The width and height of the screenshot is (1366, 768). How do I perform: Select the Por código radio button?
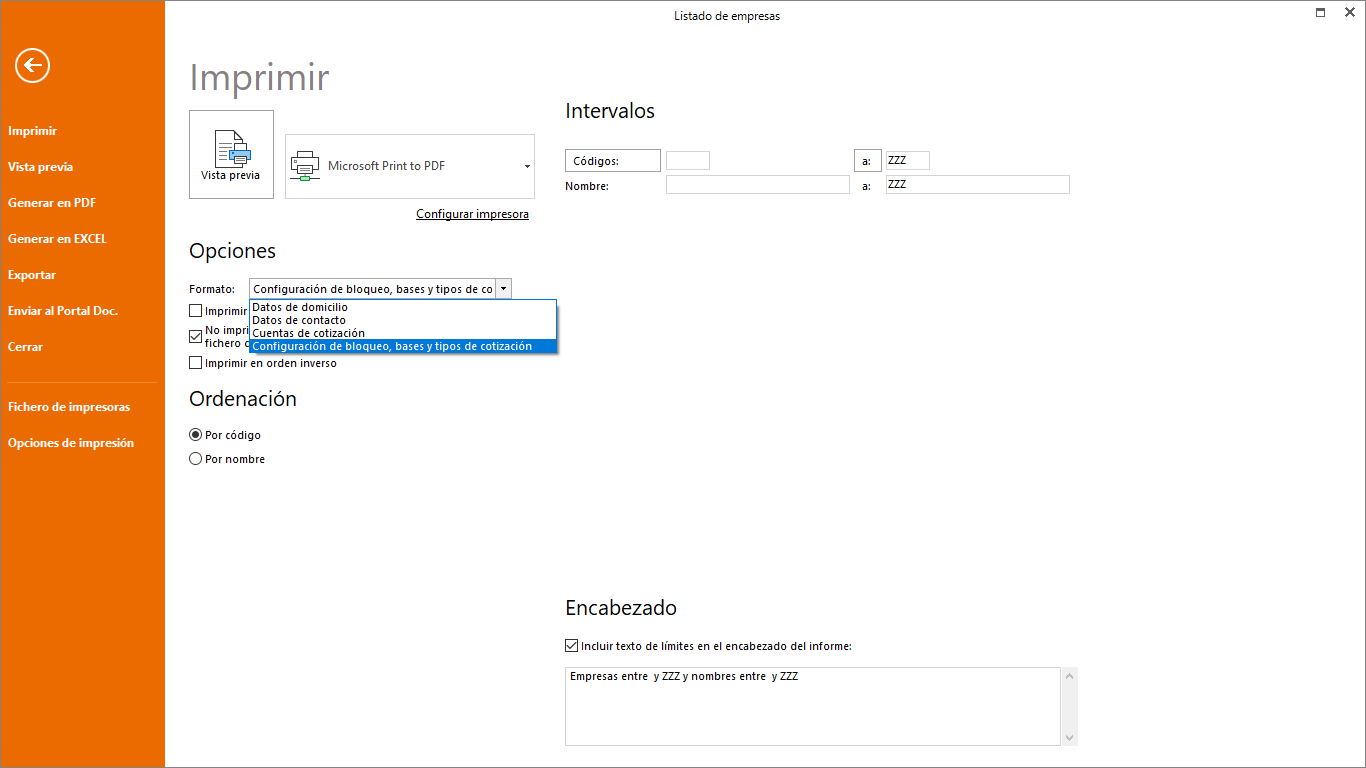[x=196, y=435]
